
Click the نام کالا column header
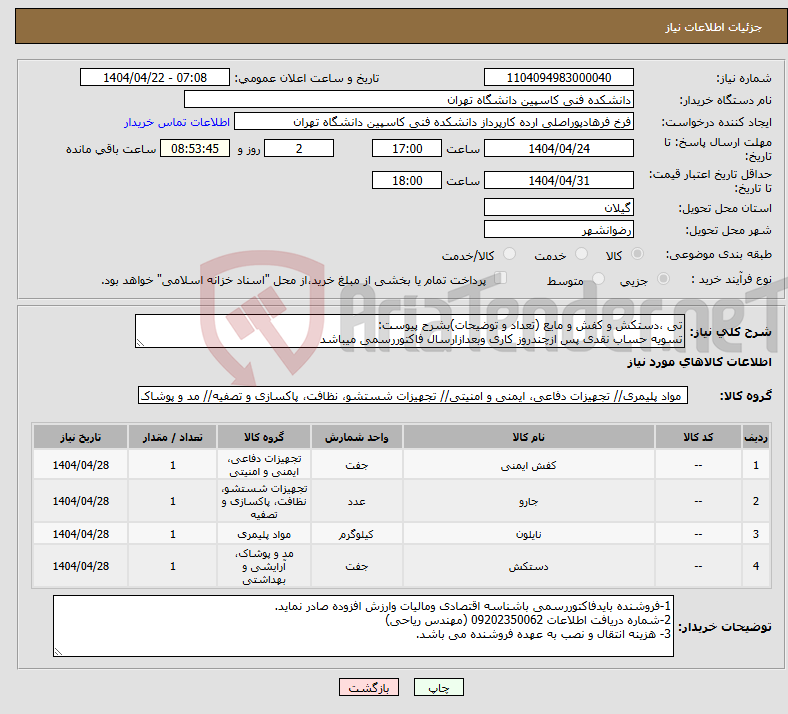pos(529,437)
